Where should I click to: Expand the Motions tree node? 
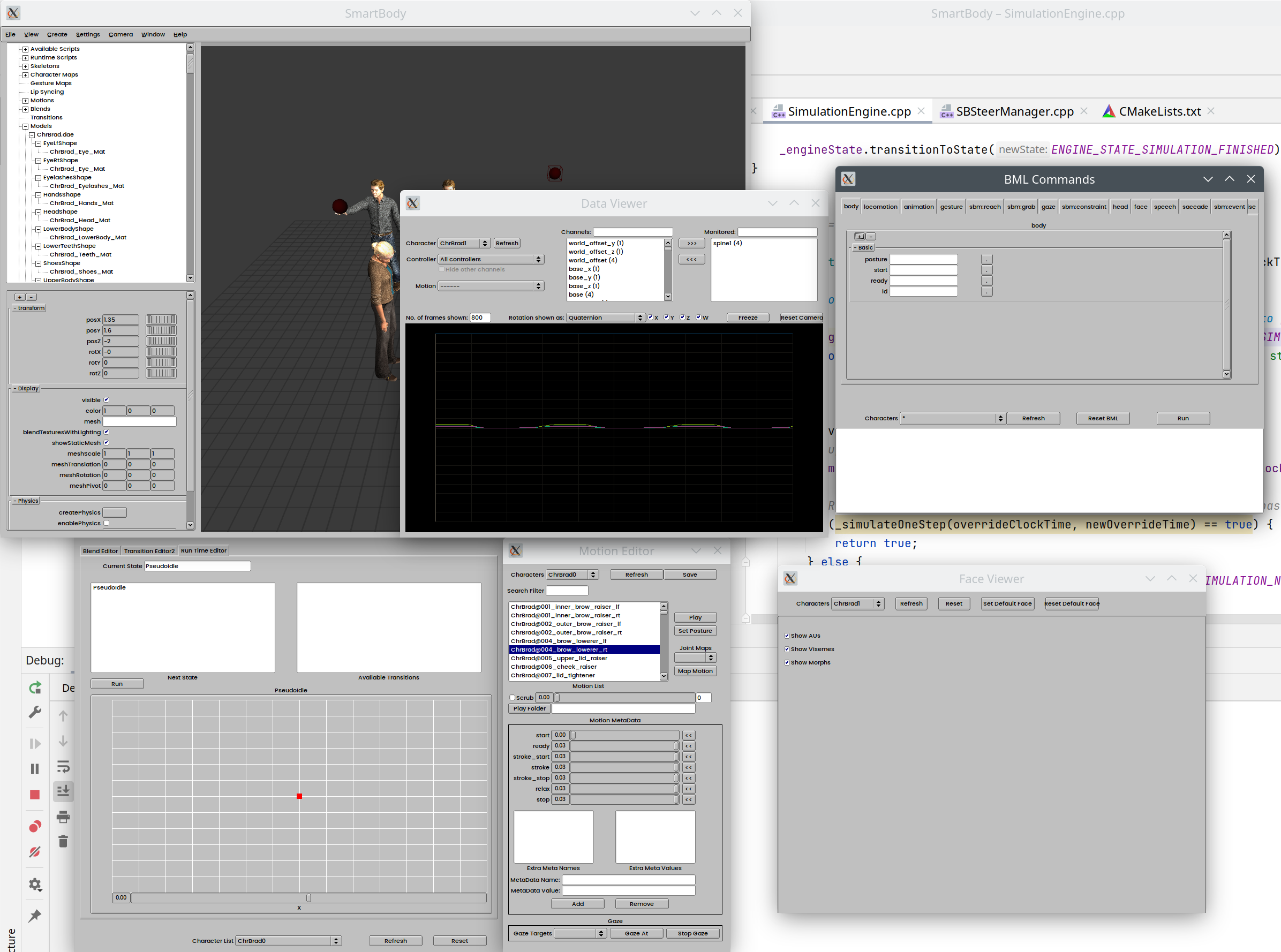pos(25,101)
